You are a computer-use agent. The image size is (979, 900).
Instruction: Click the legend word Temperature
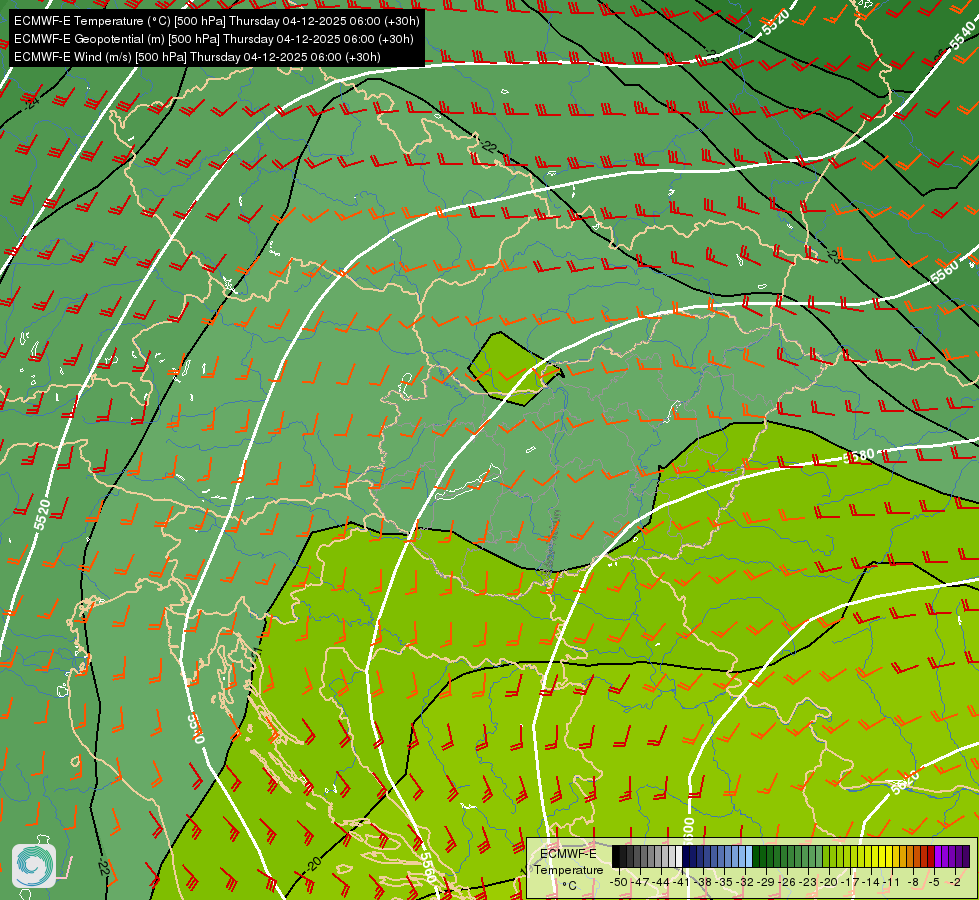569,869
